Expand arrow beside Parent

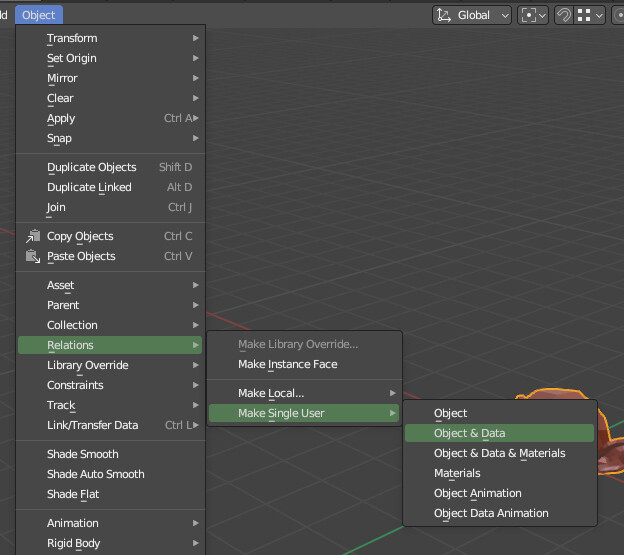point(195,305)
